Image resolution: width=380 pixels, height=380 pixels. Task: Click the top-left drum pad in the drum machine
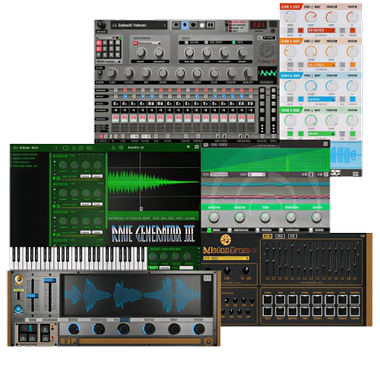267,300
